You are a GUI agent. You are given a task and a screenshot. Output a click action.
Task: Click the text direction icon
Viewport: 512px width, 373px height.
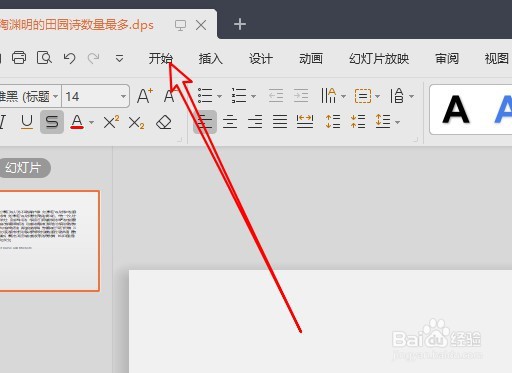pos(329,96)
